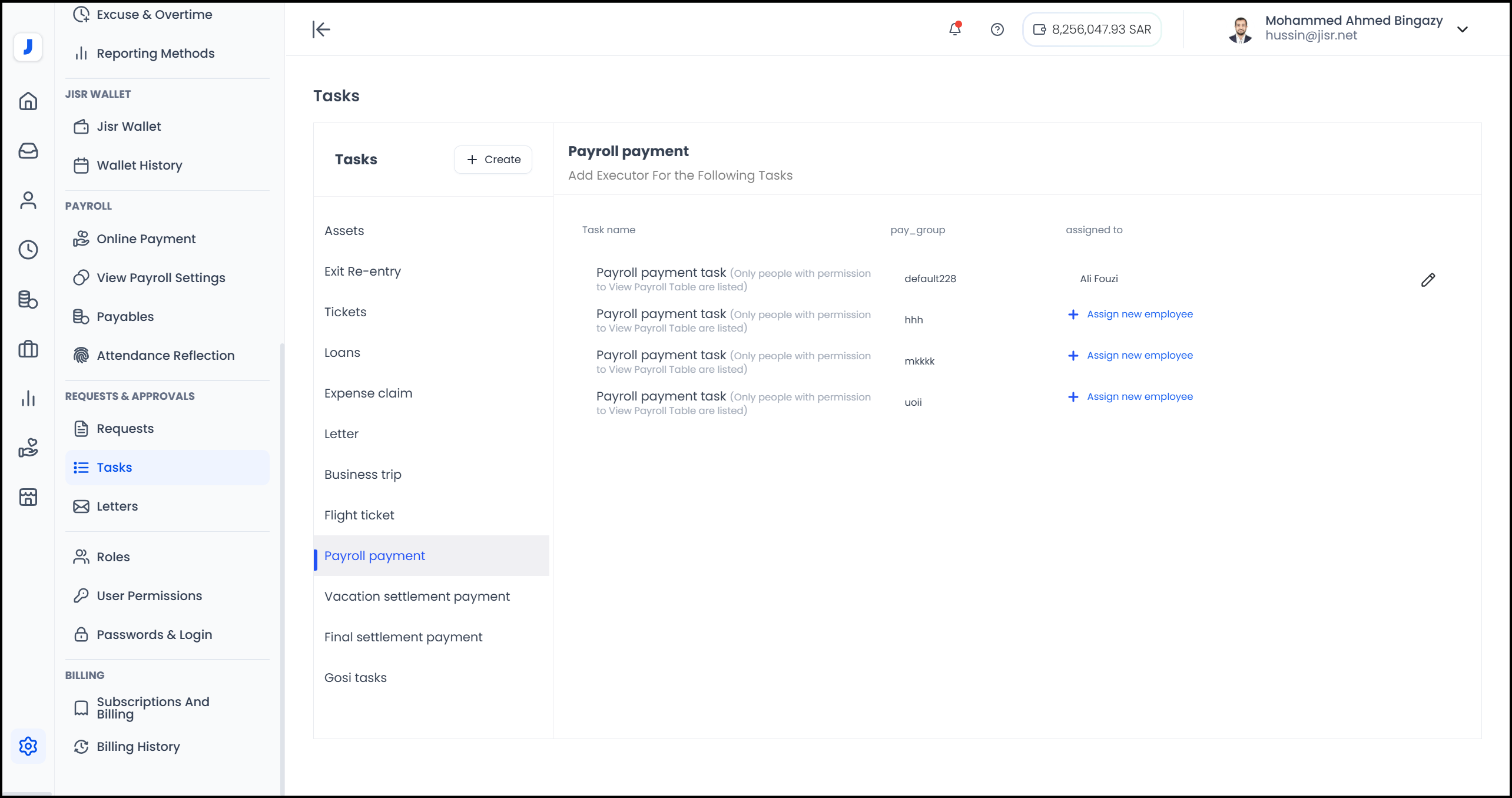Open the inbox icon in the left rail
This screenshot has height=798, width=1512.
pos(28,151)
